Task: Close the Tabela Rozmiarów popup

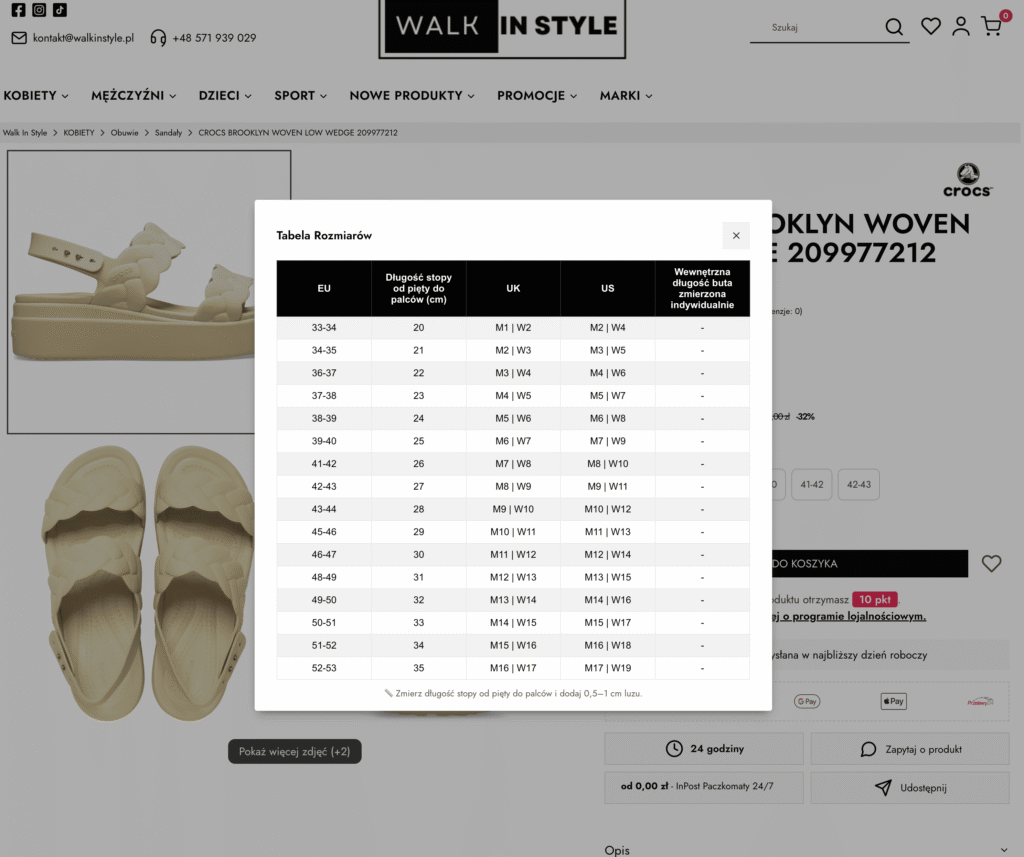Action: tap(736, 236)
